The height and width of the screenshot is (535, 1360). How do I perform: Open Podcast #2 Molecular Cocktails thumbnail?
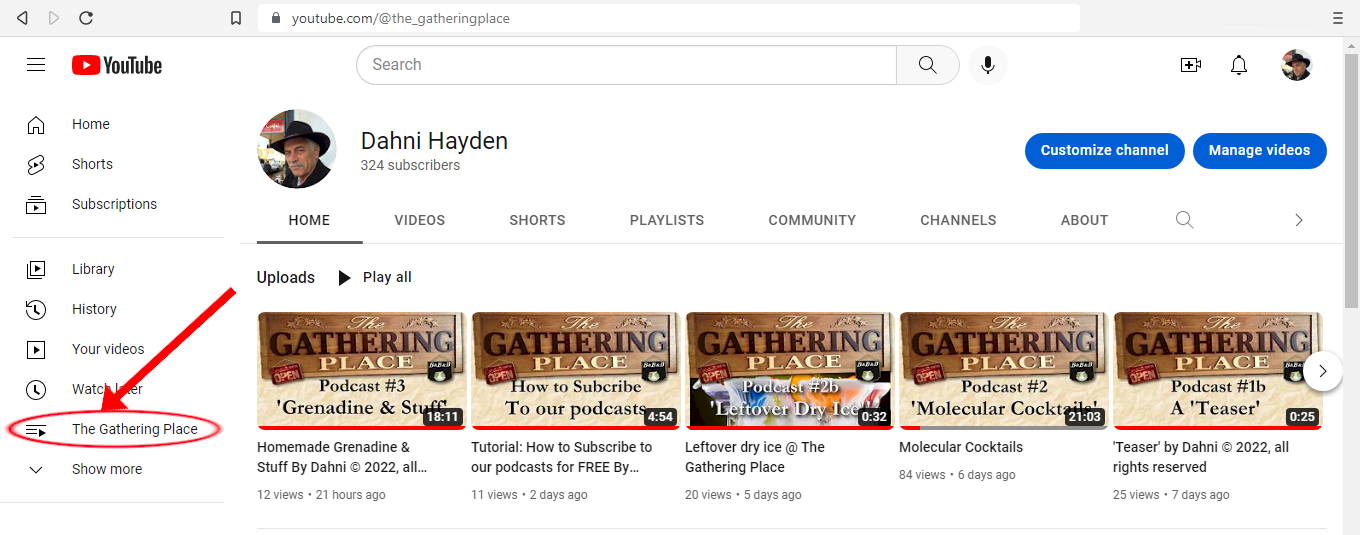click(1003, 371)
